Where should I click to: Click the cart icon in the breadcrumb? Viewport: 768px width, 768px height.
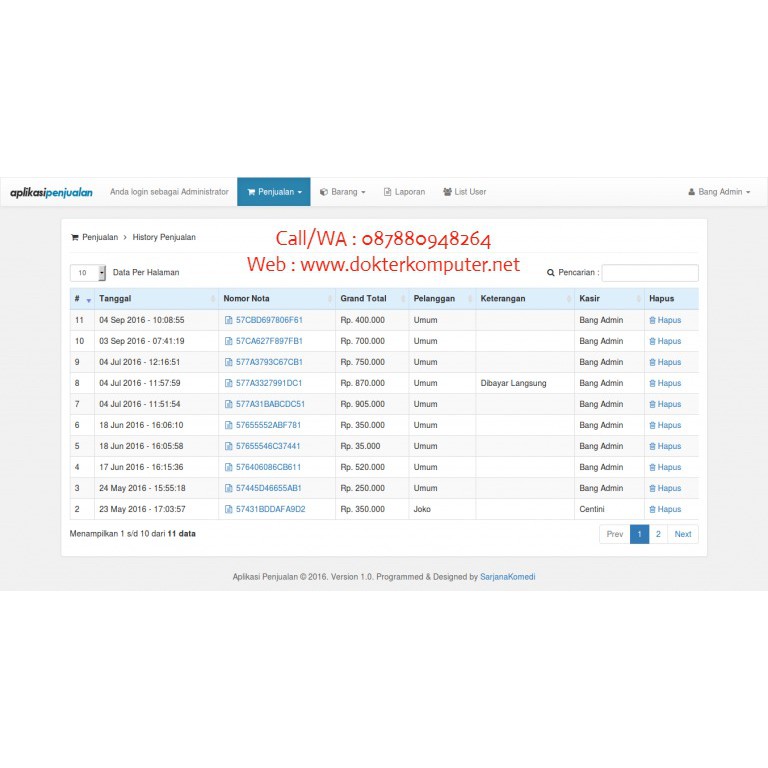pyautogui.click(x=75, y=238)
